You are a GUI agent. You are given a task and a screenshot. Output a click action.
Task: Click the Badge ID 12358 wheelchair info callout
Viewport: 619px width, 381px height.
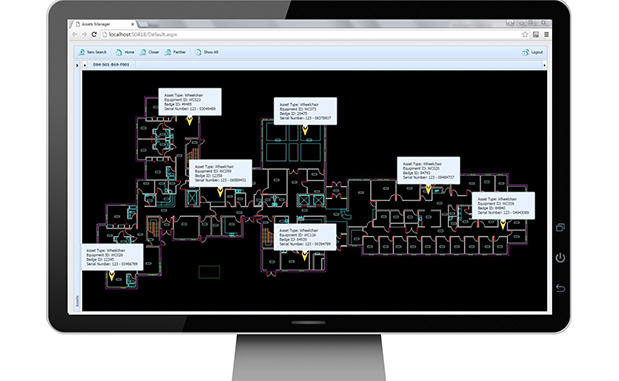coord(220,173)
